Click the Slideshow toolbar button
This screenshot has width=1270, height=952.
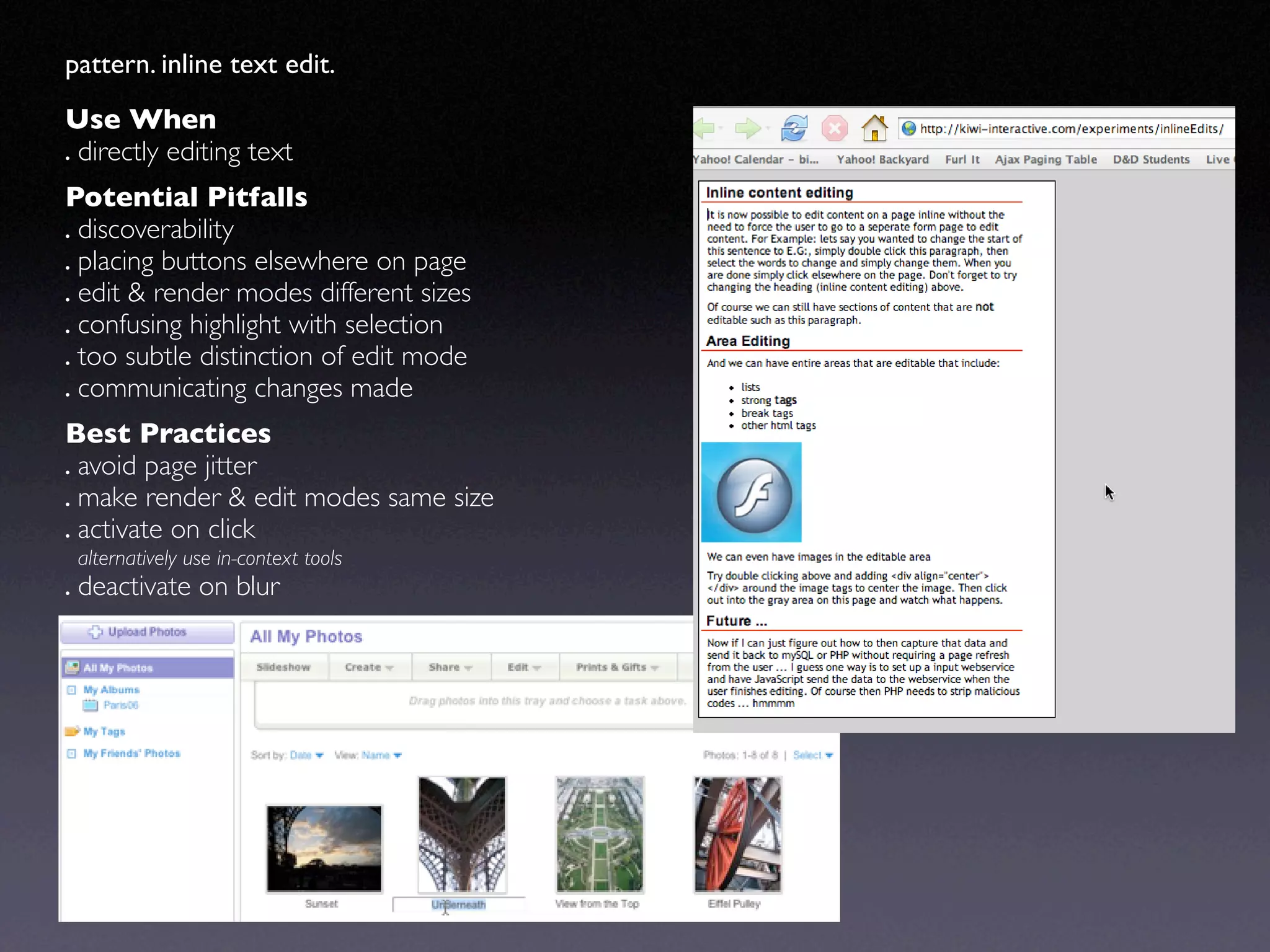[x=283, y=668]
